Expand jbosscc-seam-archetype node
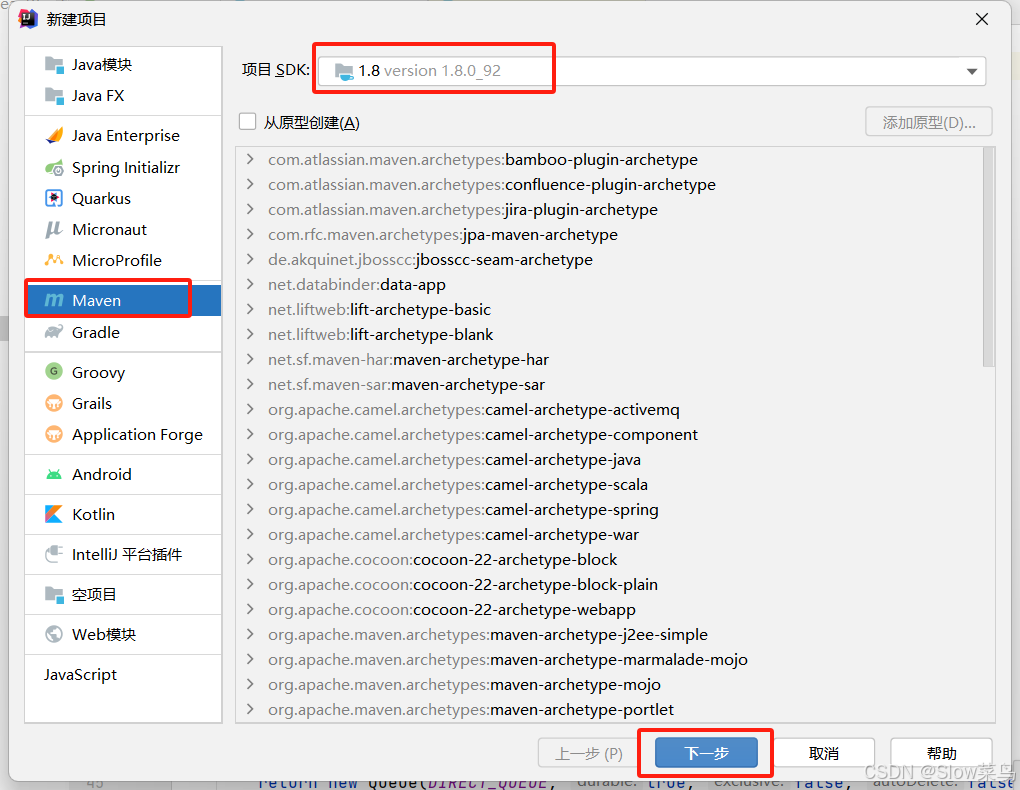1020x790 pixels. click(x=250, y=259)
